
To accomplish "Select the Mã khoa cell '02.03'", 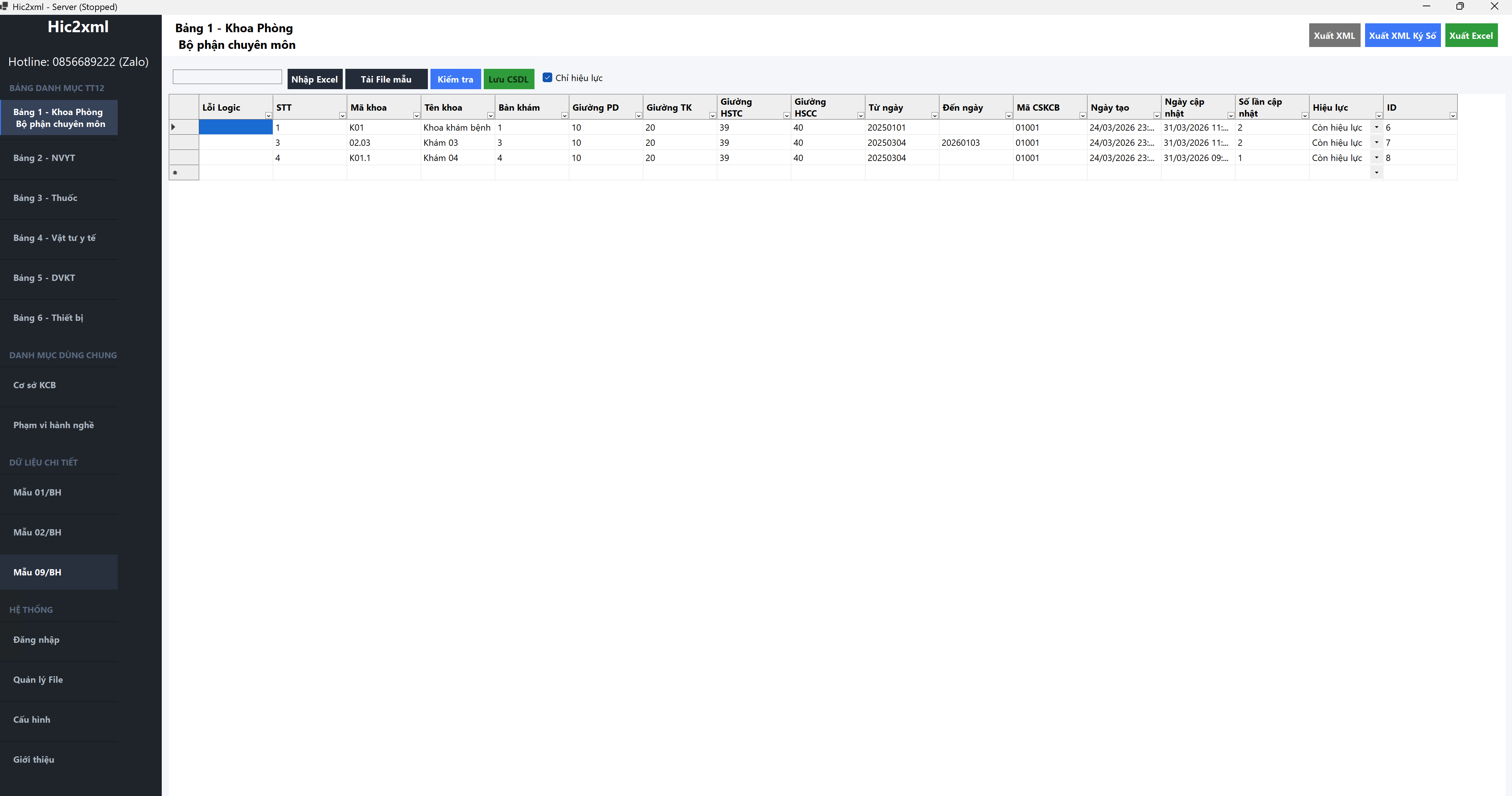I will 383,142.
